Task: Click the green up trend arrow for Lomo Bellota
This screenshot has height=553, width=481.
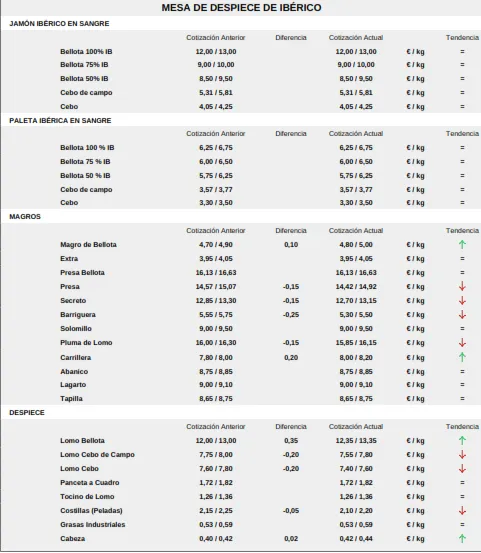Action: click(462, 440)
